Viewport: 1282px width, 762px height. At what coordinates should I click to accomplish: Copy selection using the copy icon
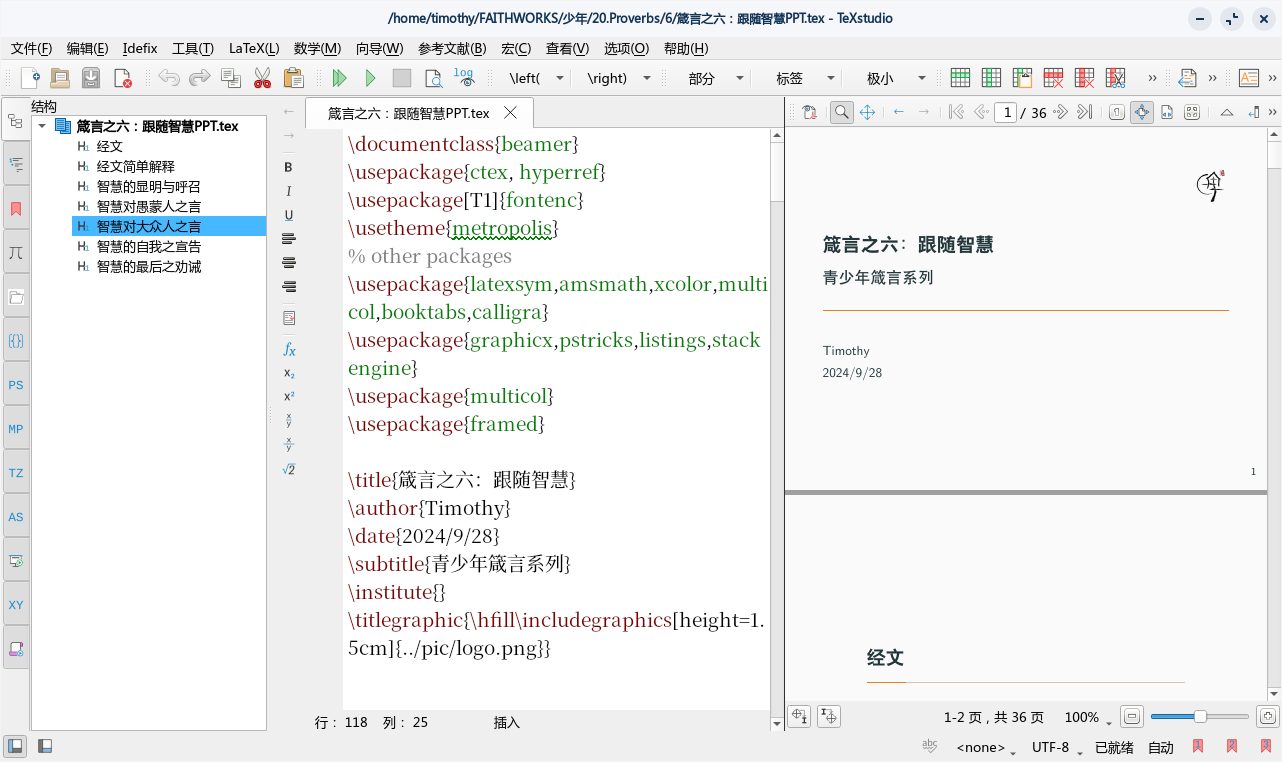[231, 78]
